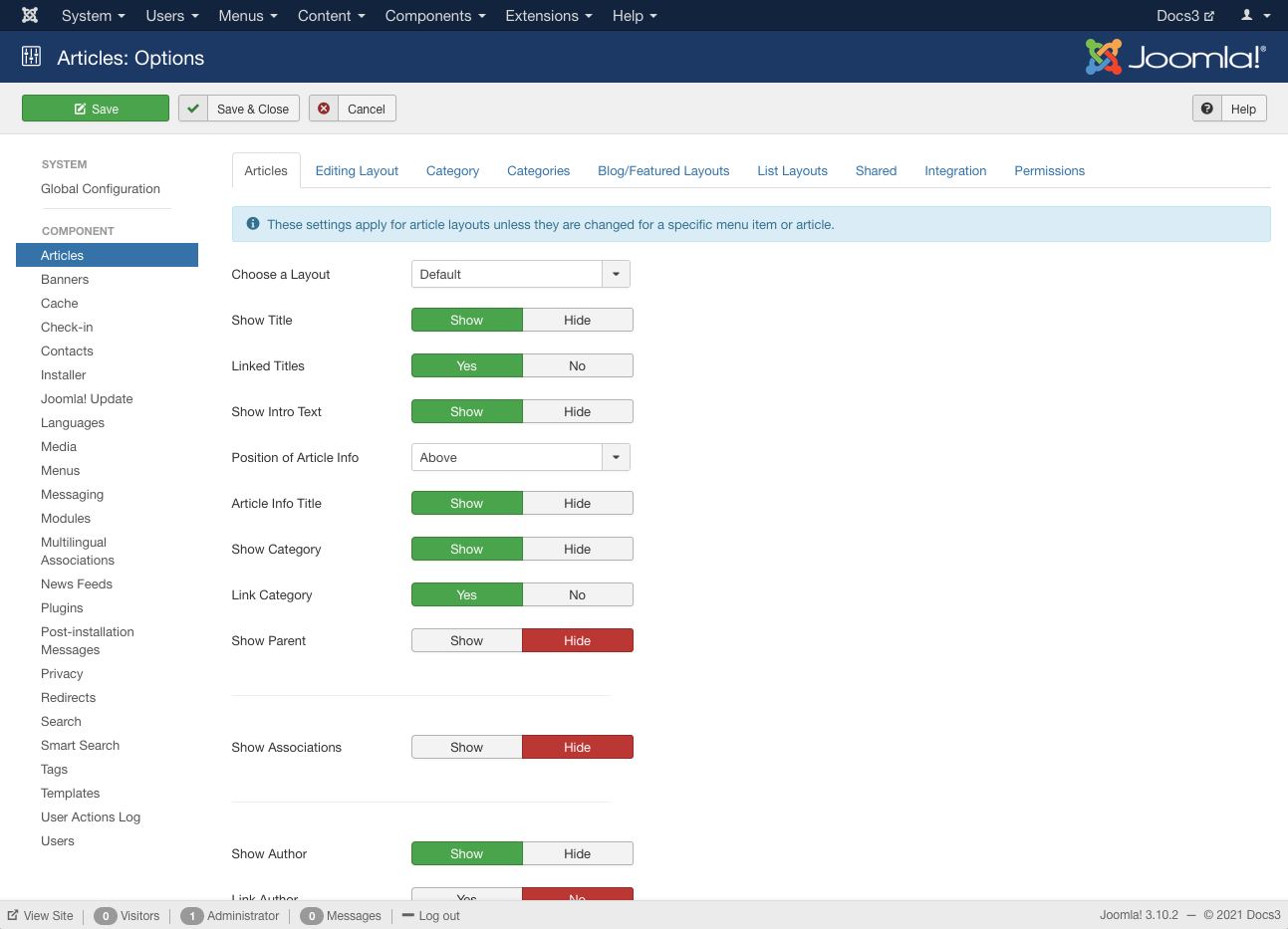Click the Joomla logo icon in top-left corner

click(30, 15)
